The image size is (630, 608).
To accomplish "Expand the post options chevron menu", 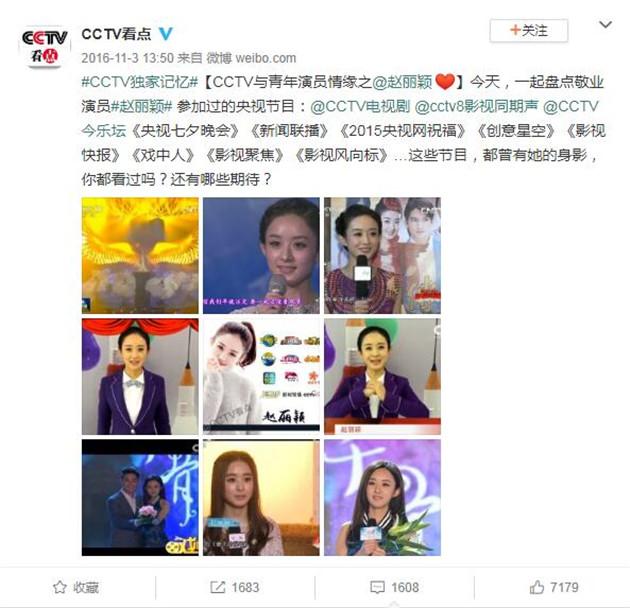I will 605,25.
